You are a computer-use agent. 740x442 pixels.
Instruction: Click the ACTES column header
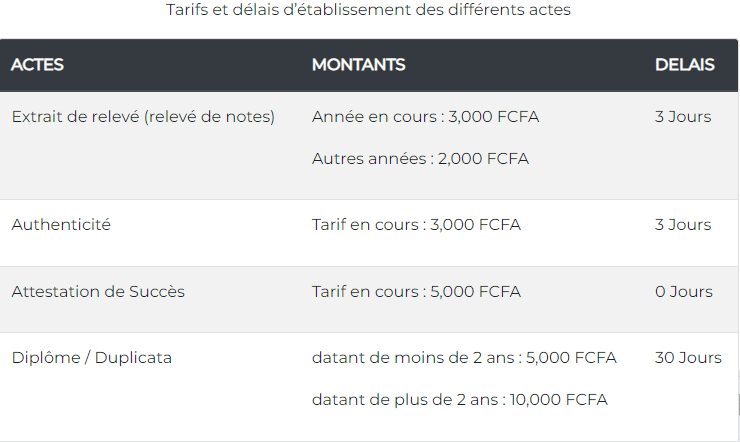pyautogui.click(x=37, y=65)
